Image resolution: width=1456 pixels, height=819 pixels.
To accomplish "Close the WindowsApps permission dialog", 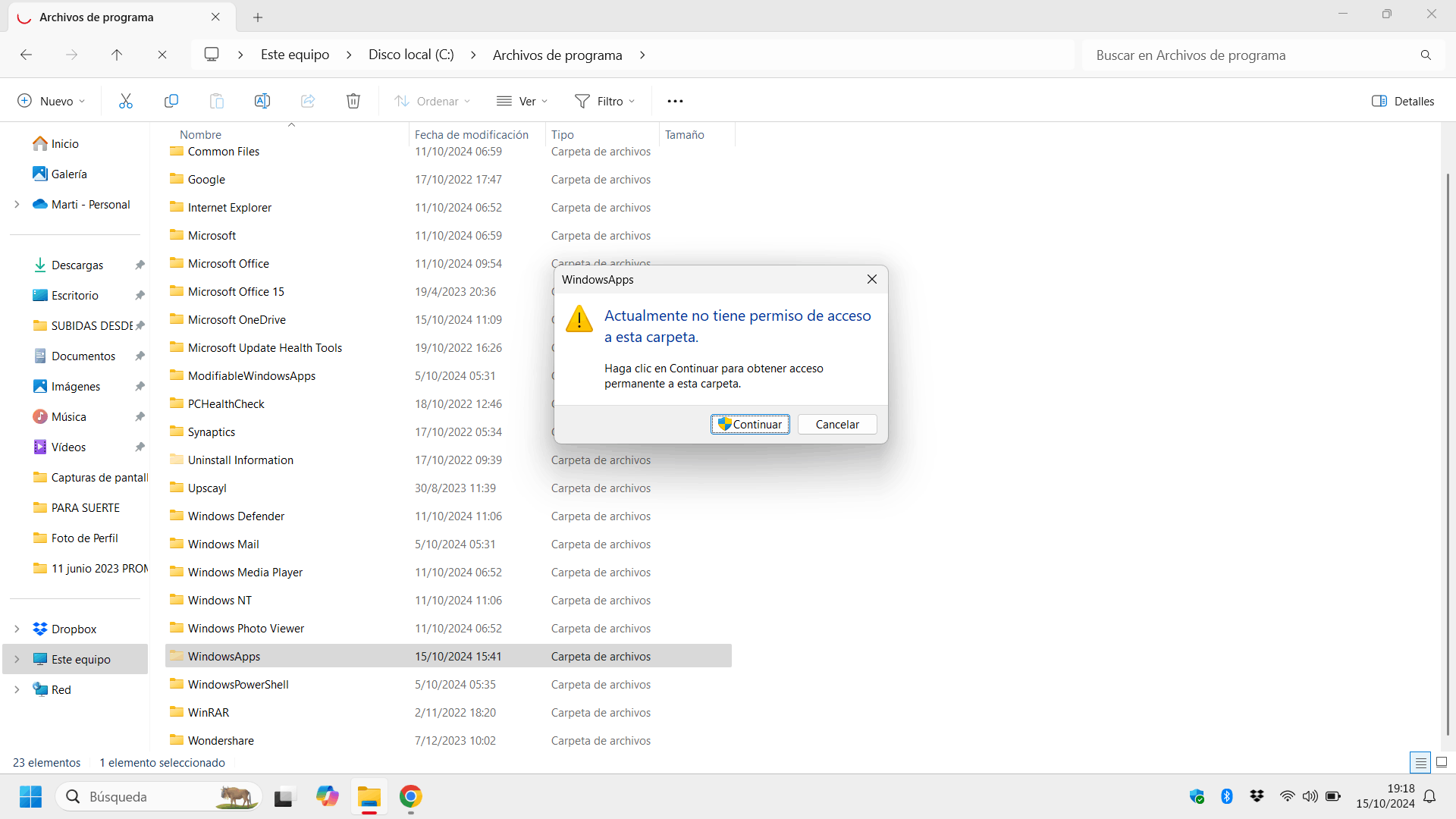I will point(872,279).
